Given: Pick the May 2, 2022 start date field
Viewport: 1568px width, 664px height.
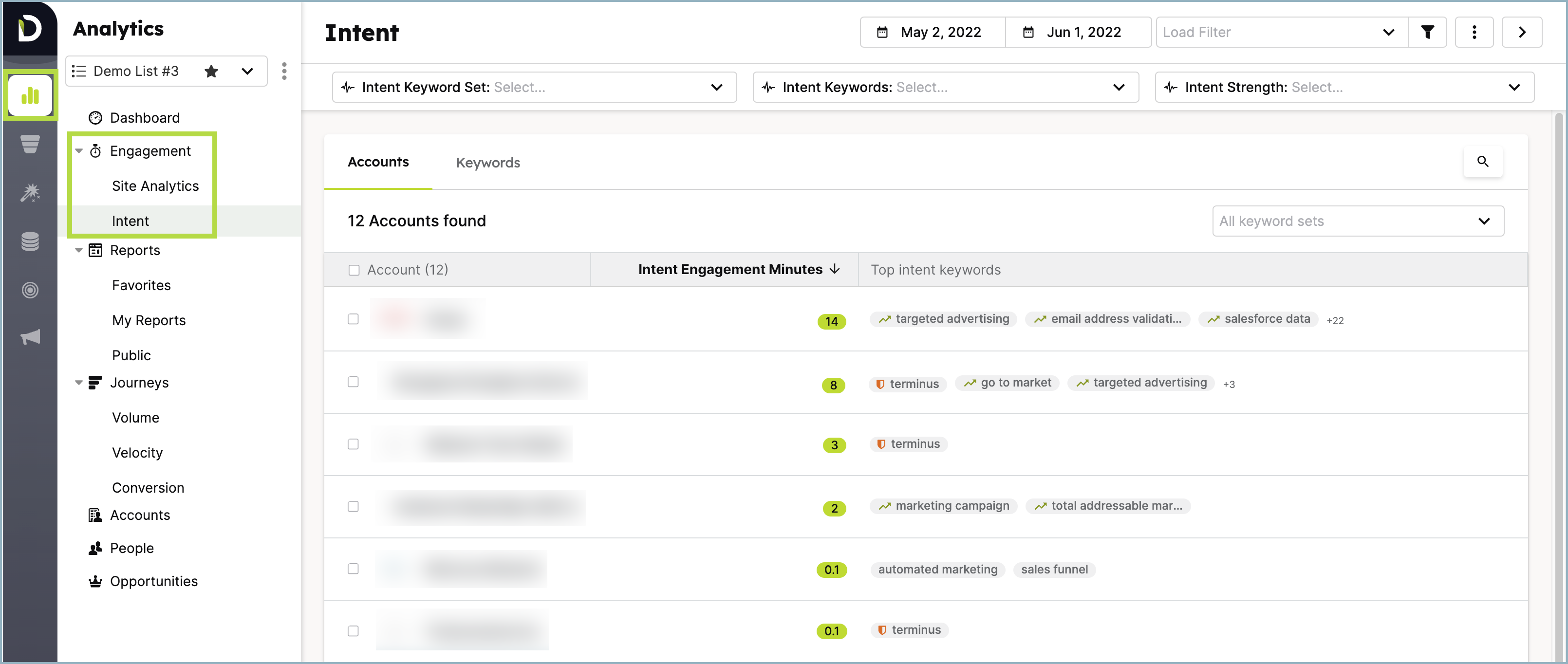Looking at the screenshot, I should pos(933,32).
